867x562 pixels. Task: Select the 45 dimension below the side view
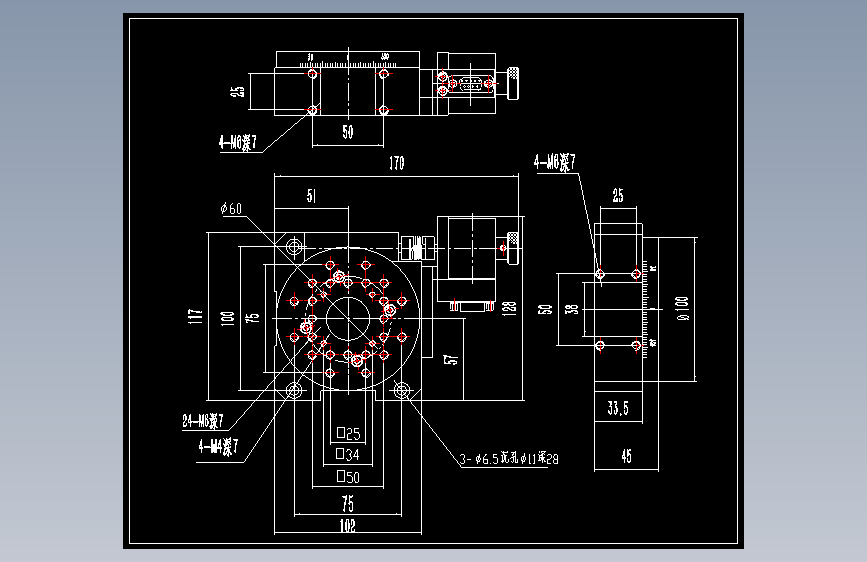coord(626,456)
